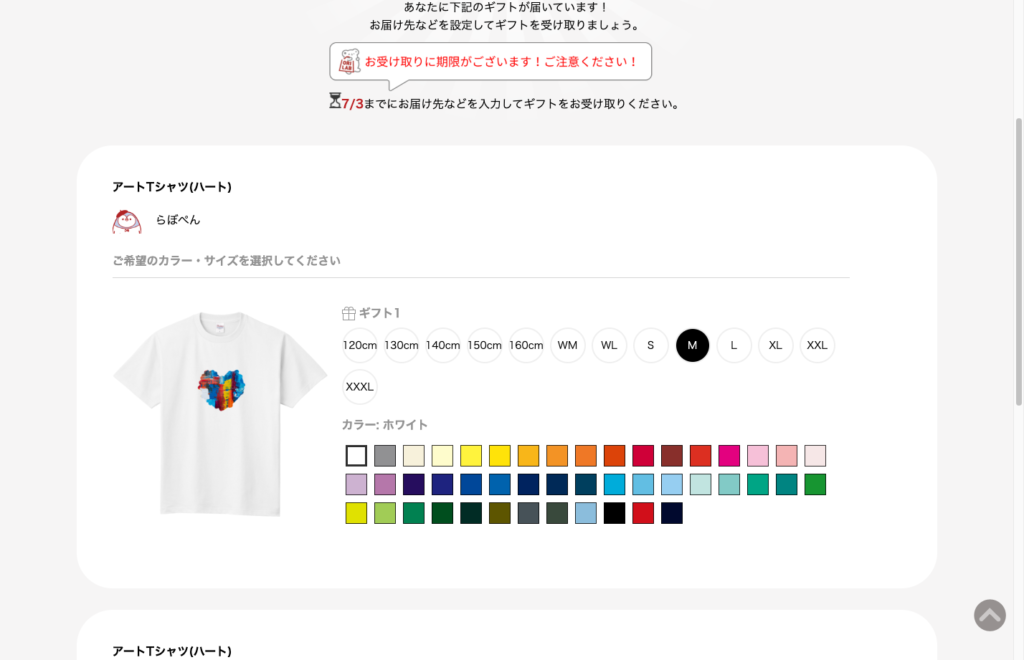Select size 120cm
1024x660 pixels.
click(x=360, y=346)
